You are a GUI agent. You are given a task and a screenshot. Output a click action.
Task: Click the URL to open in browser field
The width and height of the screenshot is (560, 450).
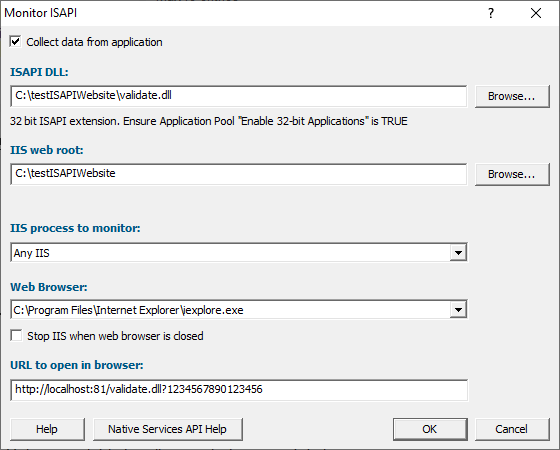coord(239,390)
